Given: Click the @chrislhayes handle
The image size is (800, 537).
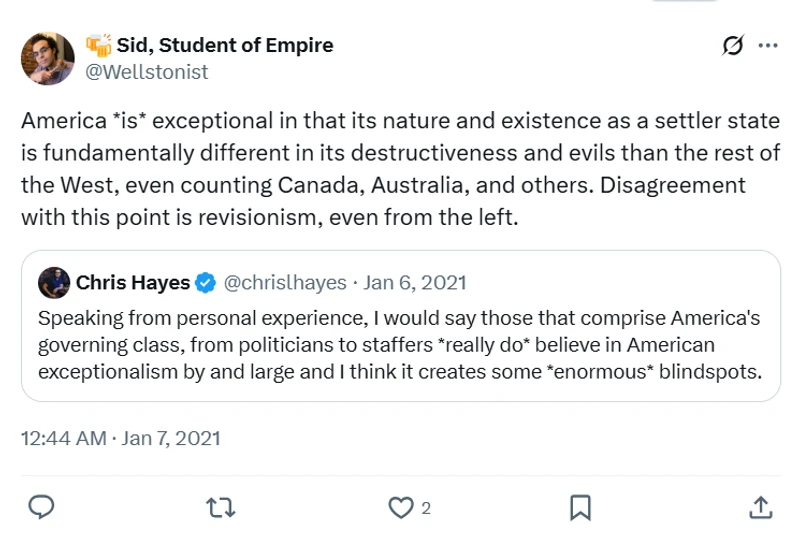Looking at the screenshot, I should click(286, 283).
